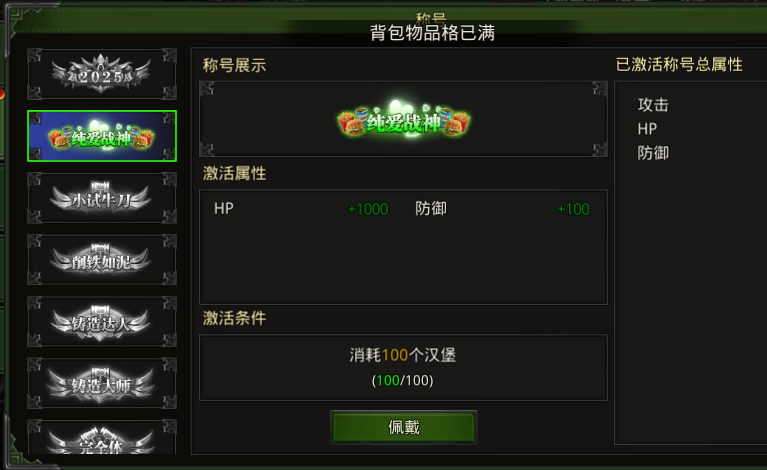Click the 防御 +100 bonus value
This screenshot has width=767, height=470.
coord(573,209)
